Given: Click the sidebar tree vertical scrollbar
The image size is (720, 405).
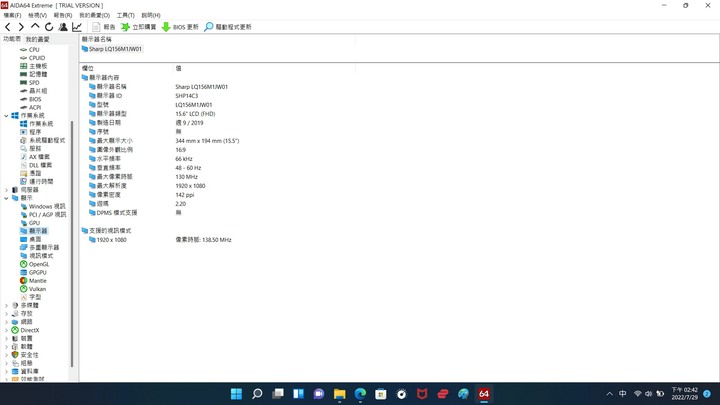Looking at the screenshot, I should pyautogui.click(x=72, y=243).
